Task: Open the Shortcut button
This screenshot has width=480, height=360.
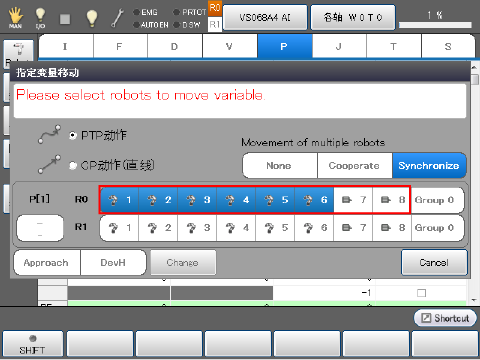Action: coord(445,318)
